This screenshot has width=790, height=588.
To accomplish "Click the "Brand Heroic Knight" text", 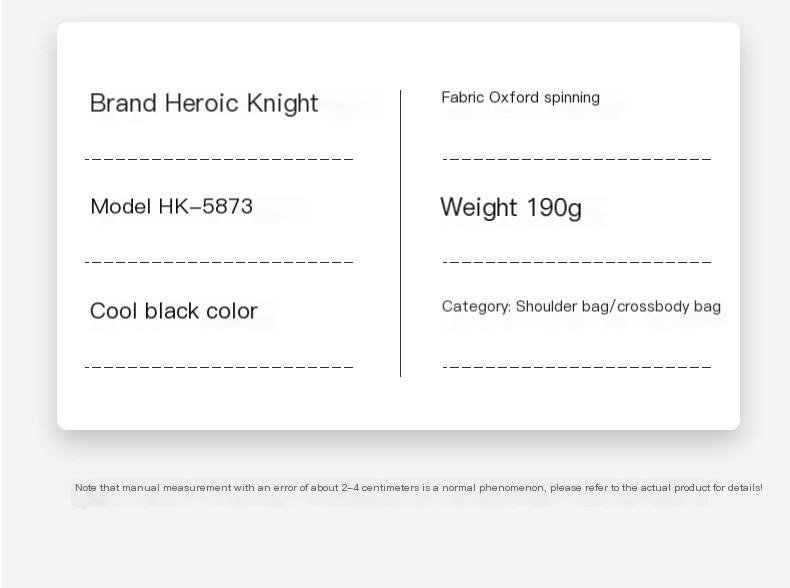I will pyautogui.click(x=204, y=103).
